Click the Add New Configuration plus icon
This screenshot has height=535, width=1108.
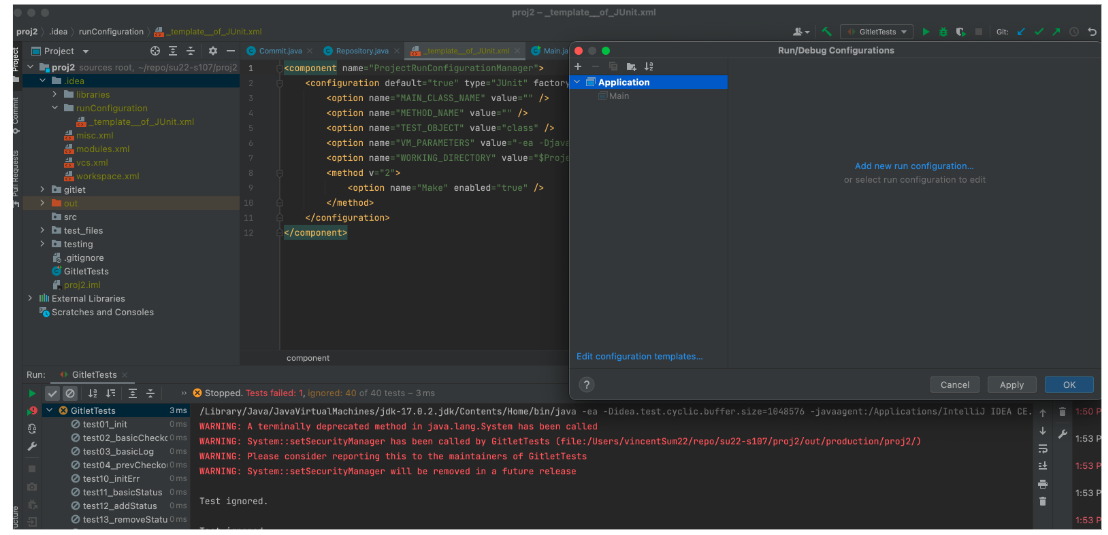578,66
